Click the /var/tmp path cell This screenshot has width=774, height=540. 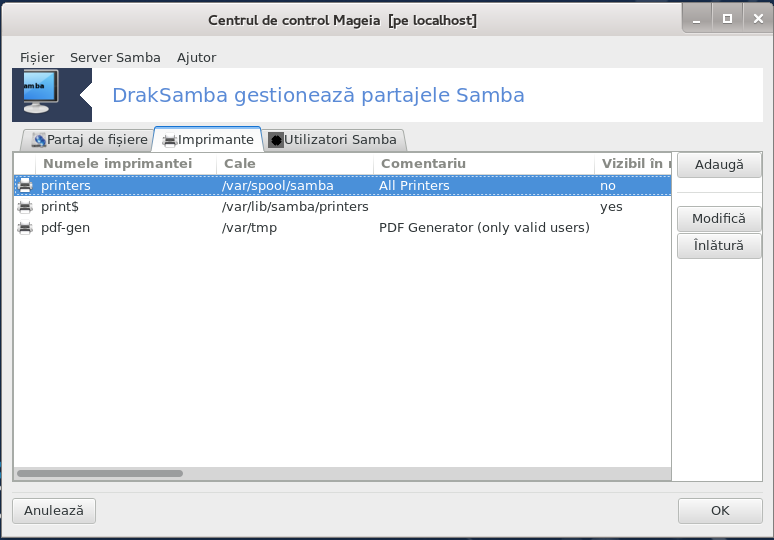coord(249,228)
